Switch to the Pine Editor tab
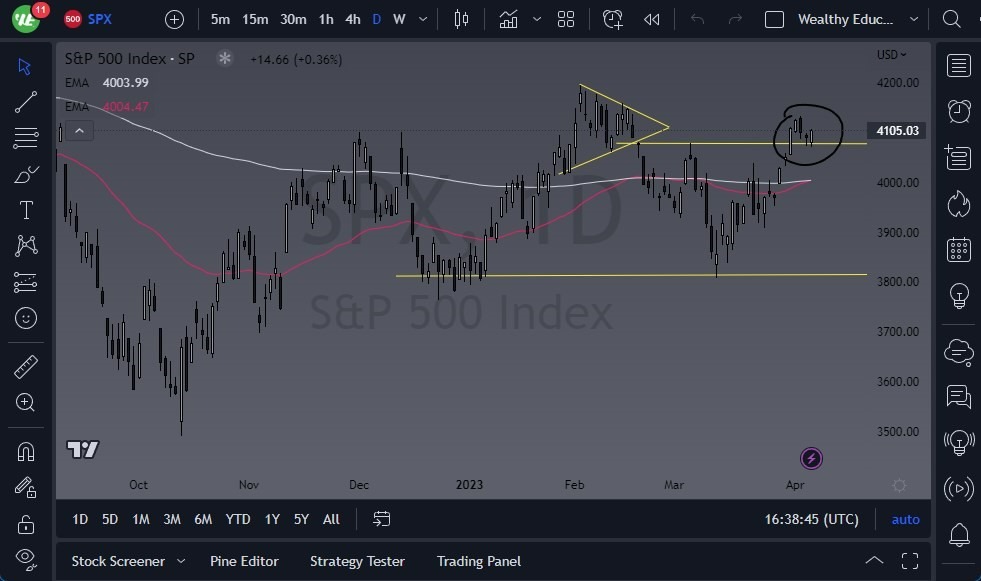 (x=244, y=561)
